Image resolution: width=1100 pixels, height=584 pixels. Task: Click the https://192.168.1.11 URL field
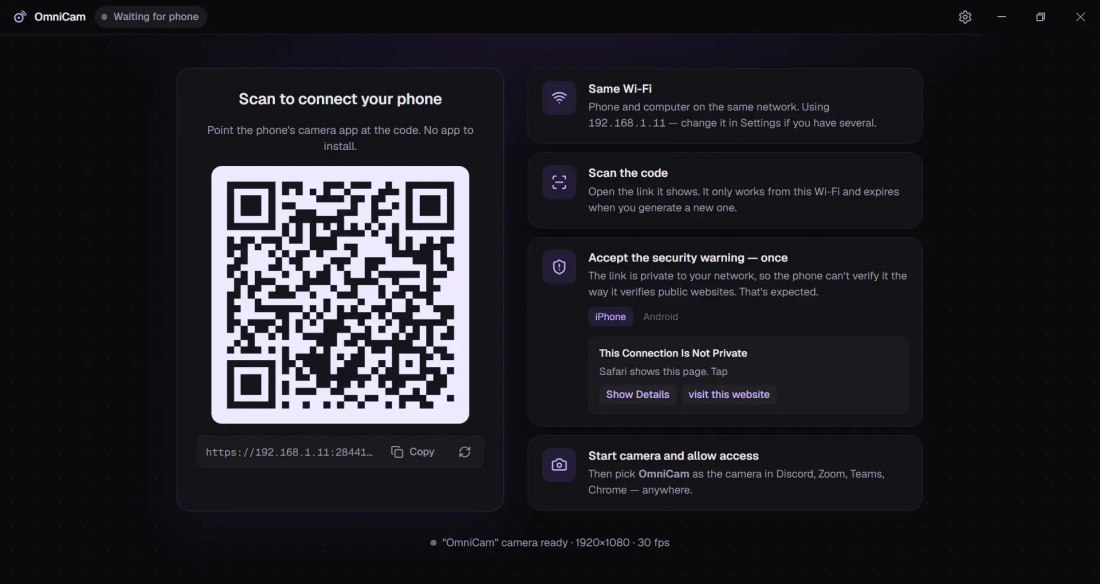[289, 452]
